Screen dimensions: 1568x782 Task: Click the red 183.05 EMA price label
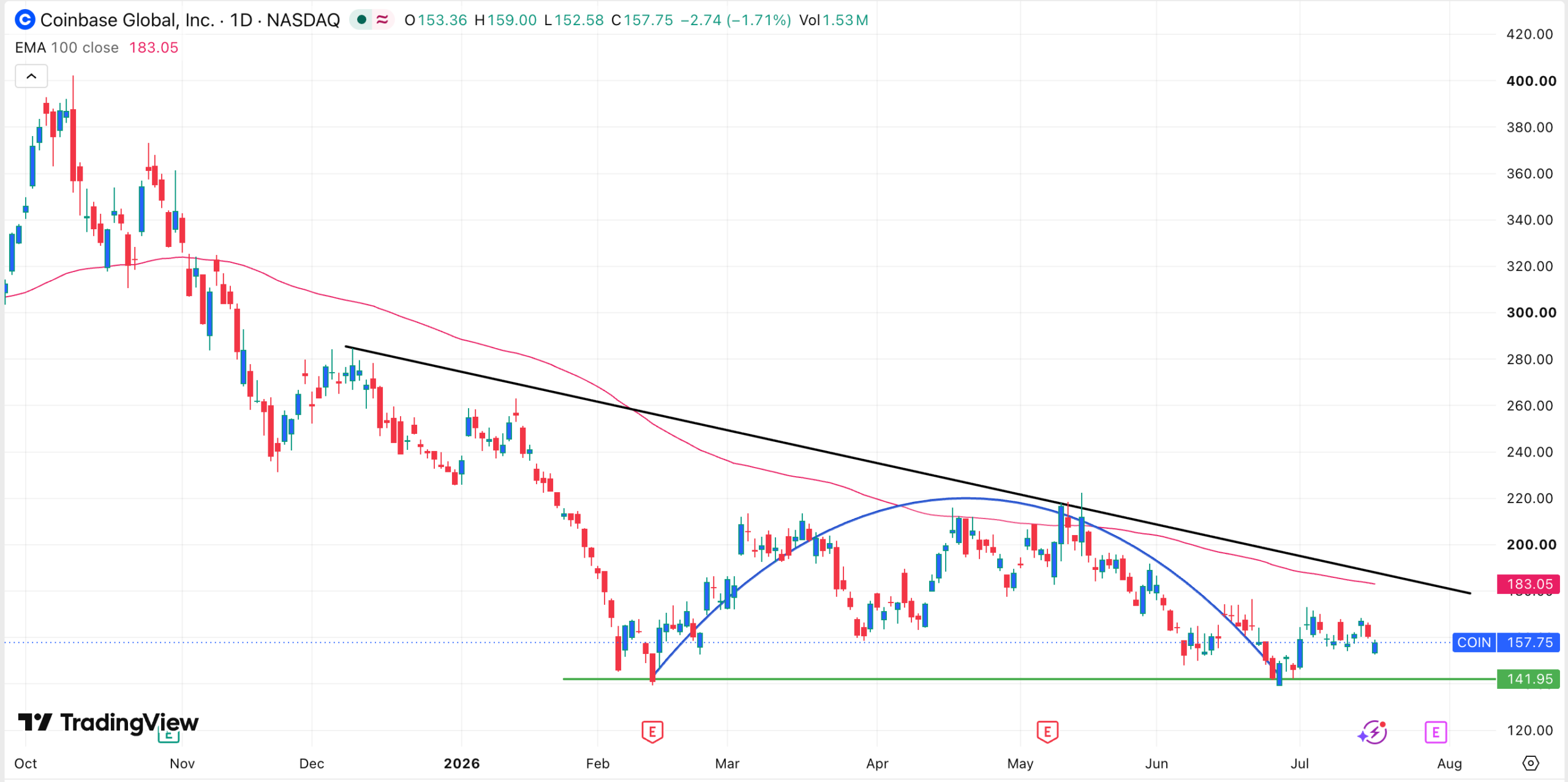[1528, 584]
